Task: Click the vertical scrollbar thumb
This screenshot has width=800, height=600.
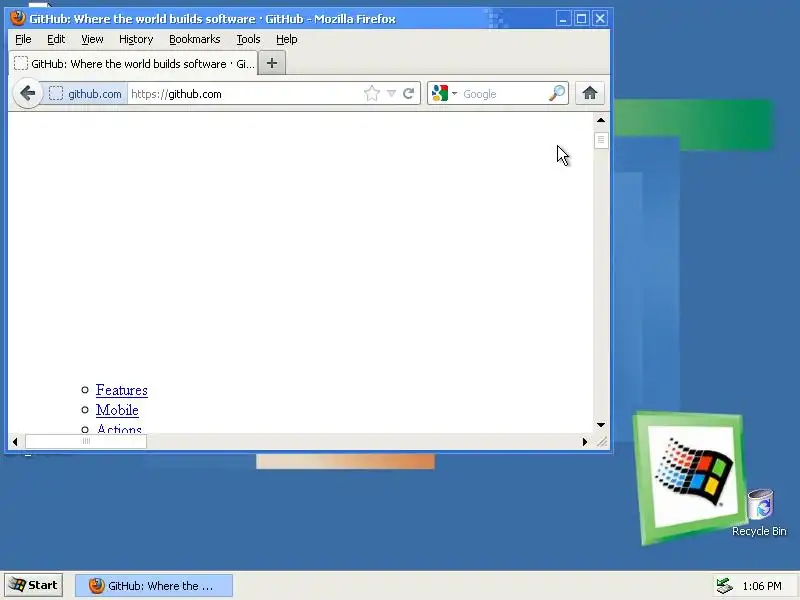Action: click(601, 140)
